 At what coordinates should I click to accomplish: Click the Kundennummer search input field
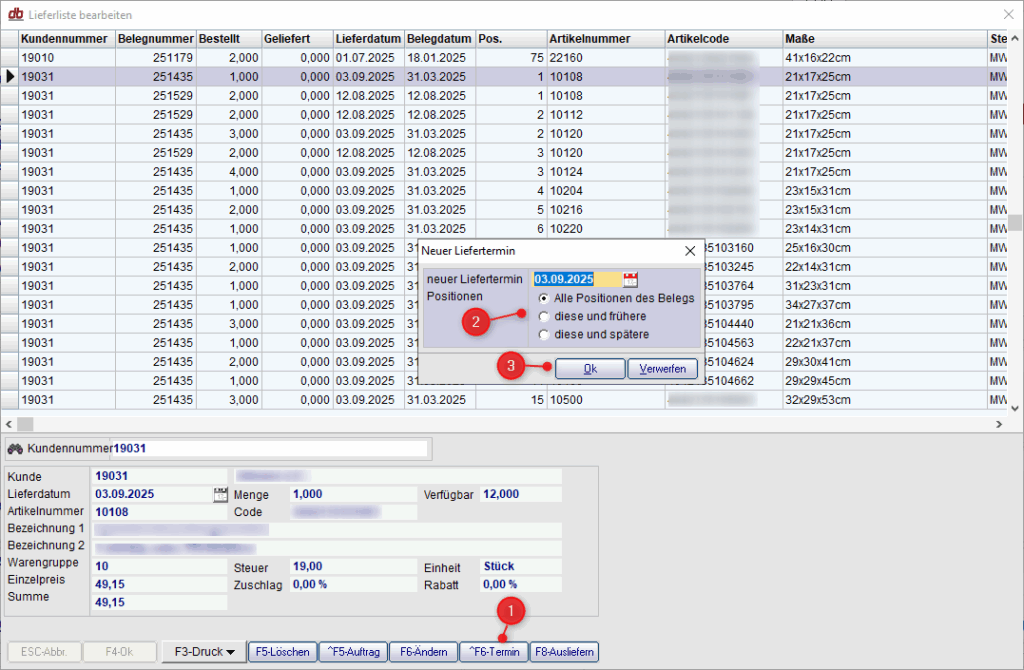tap(269, 449)
